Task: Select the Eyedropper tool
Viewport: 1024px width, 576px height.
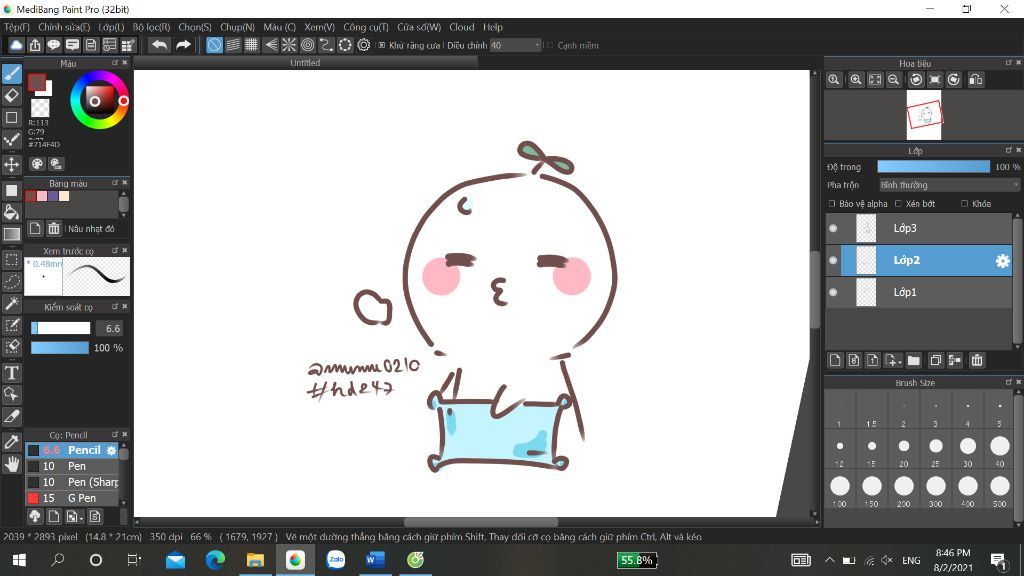Action: click(x=12, y=442)
